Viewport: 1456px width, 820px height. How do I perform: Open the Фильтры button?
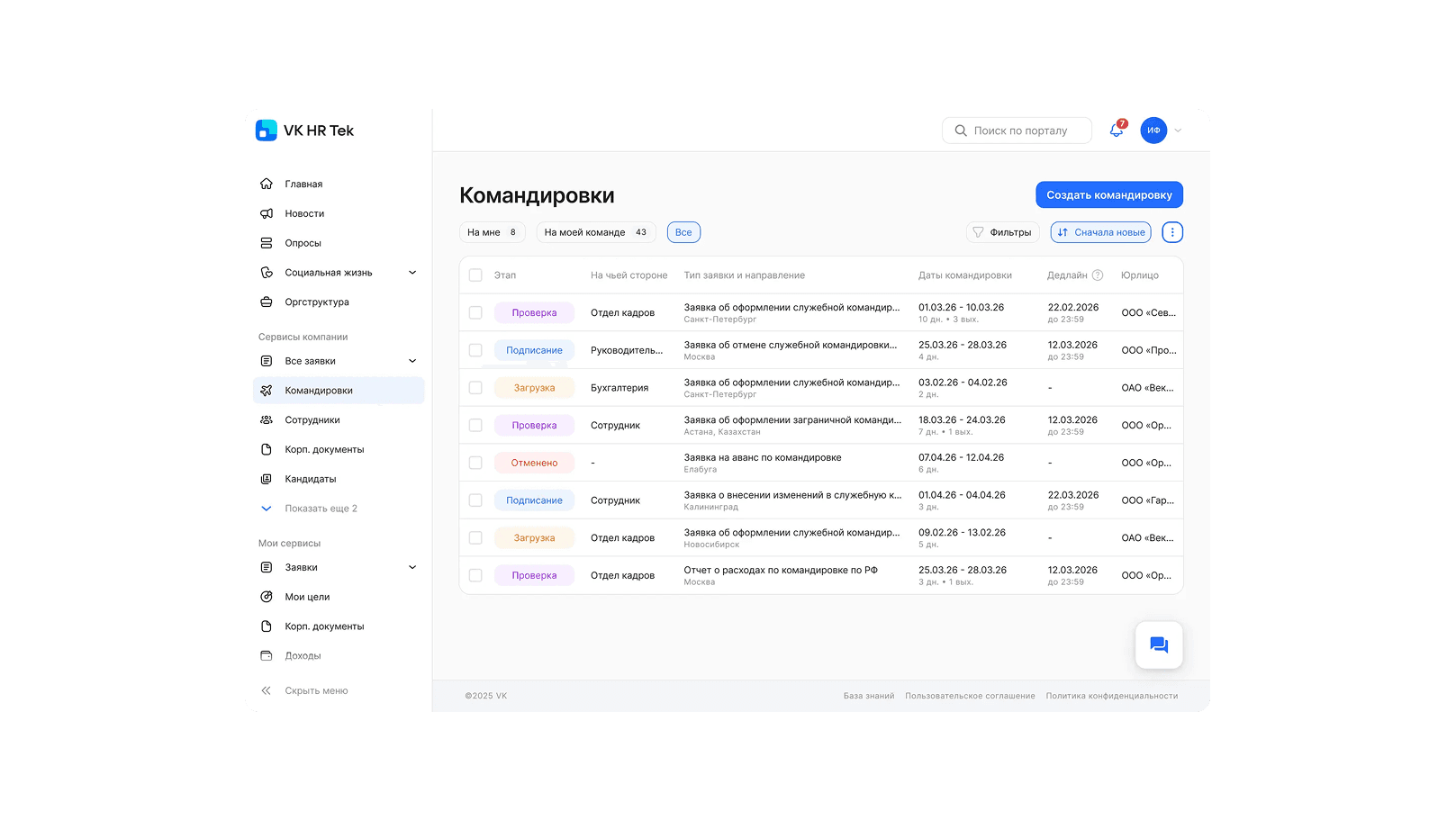[x=1002, y=232]
